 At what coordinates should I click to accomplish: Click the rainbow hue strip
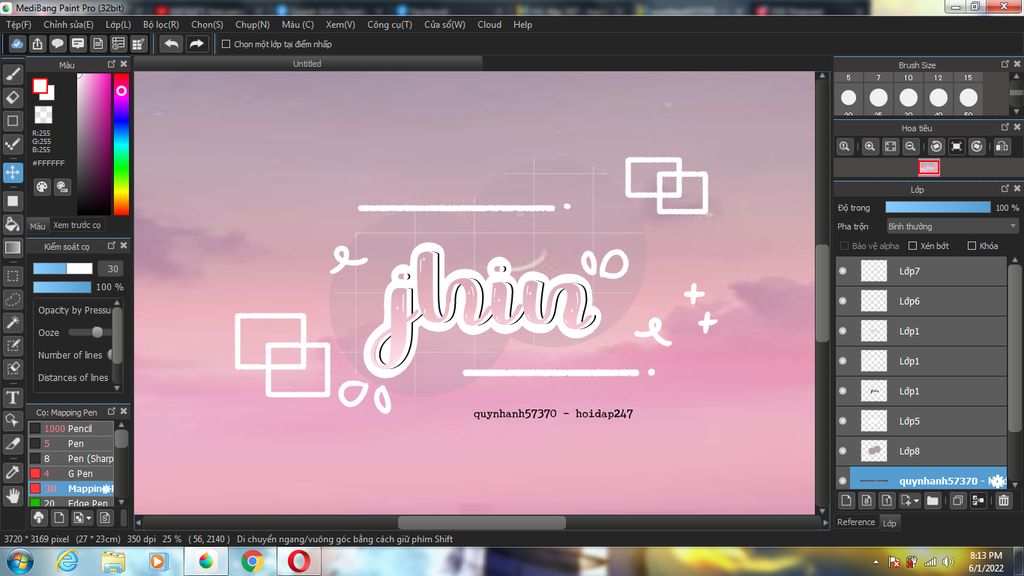click(121, 144)
